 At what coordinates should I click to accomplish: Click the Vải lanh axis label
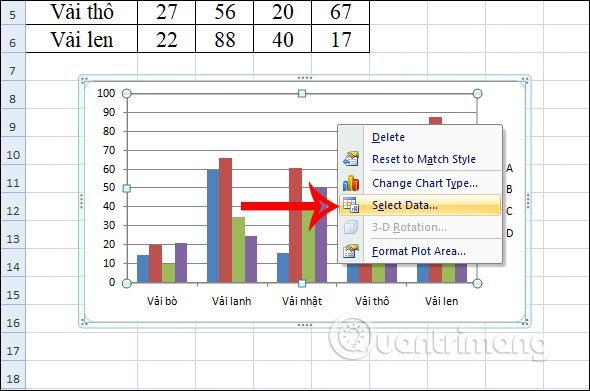coord(231,301)
